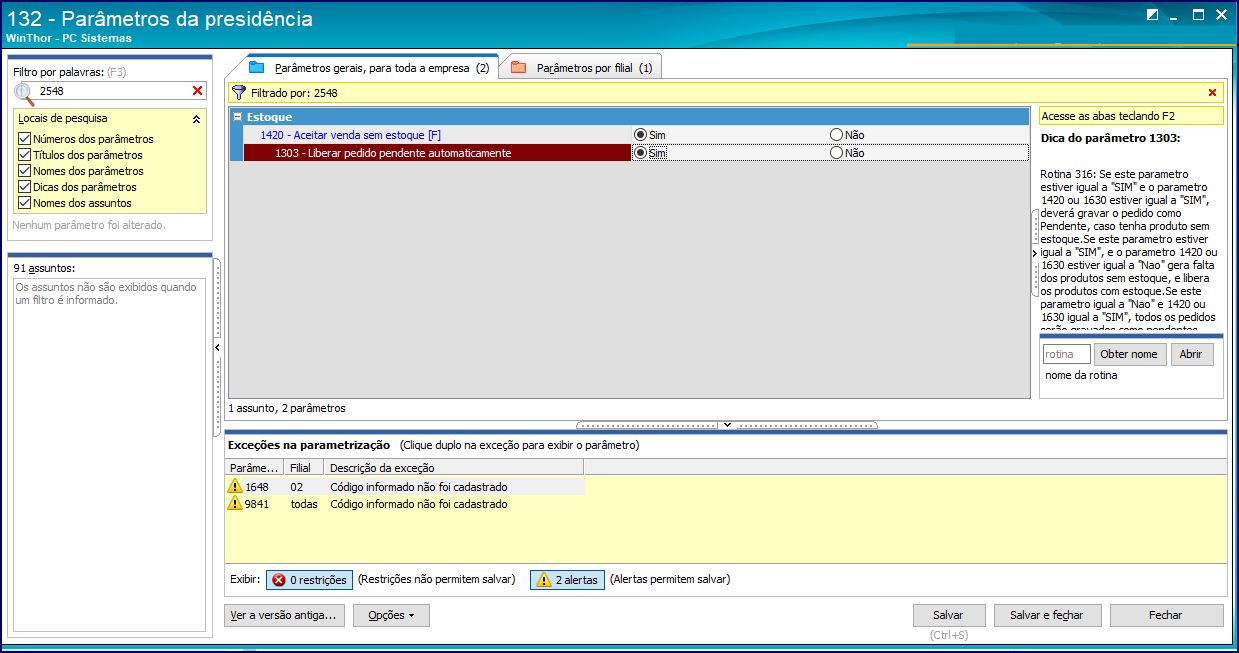Toggle 'Nomes dos parâmetros' checkbox

[x=24, y=171]
